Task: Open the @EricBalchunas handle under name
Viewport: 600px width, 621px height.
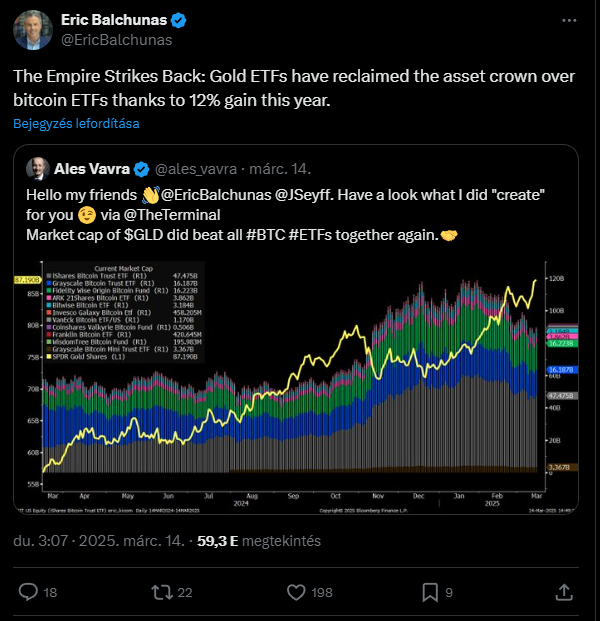Action: tap(116, 40)
